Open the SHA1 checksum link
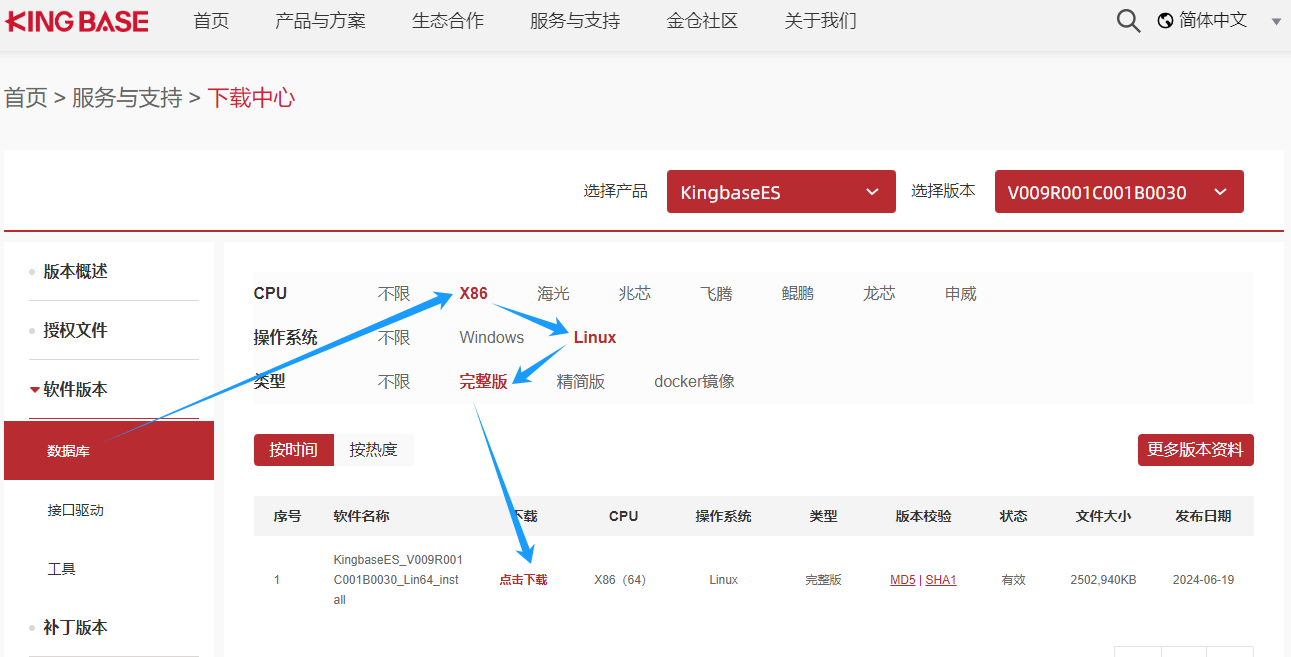 pyautogui.click(x=941, y=580)
